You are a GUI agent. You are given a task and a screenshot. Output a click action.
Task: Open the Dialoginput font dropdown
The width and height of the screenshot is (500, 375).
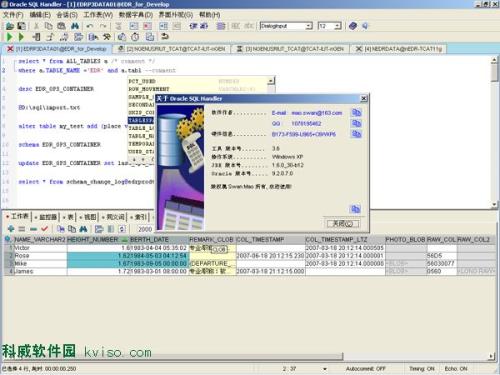click(x=309, y=26)
